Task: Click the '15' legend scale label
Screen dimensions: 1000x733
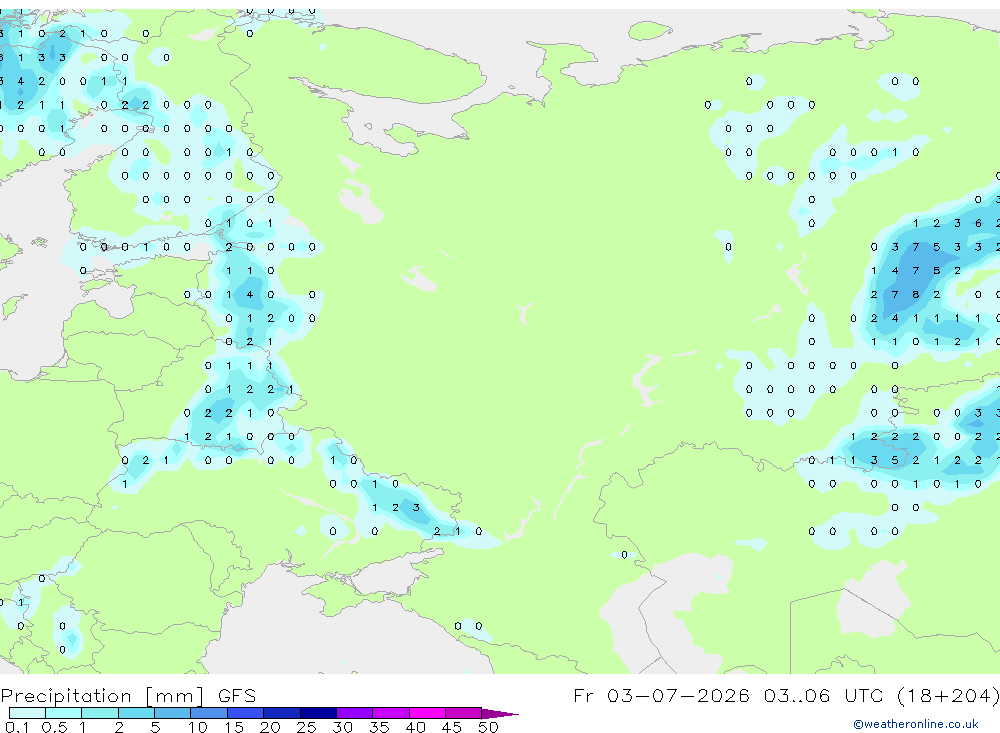Action: (x=234, y=727)
